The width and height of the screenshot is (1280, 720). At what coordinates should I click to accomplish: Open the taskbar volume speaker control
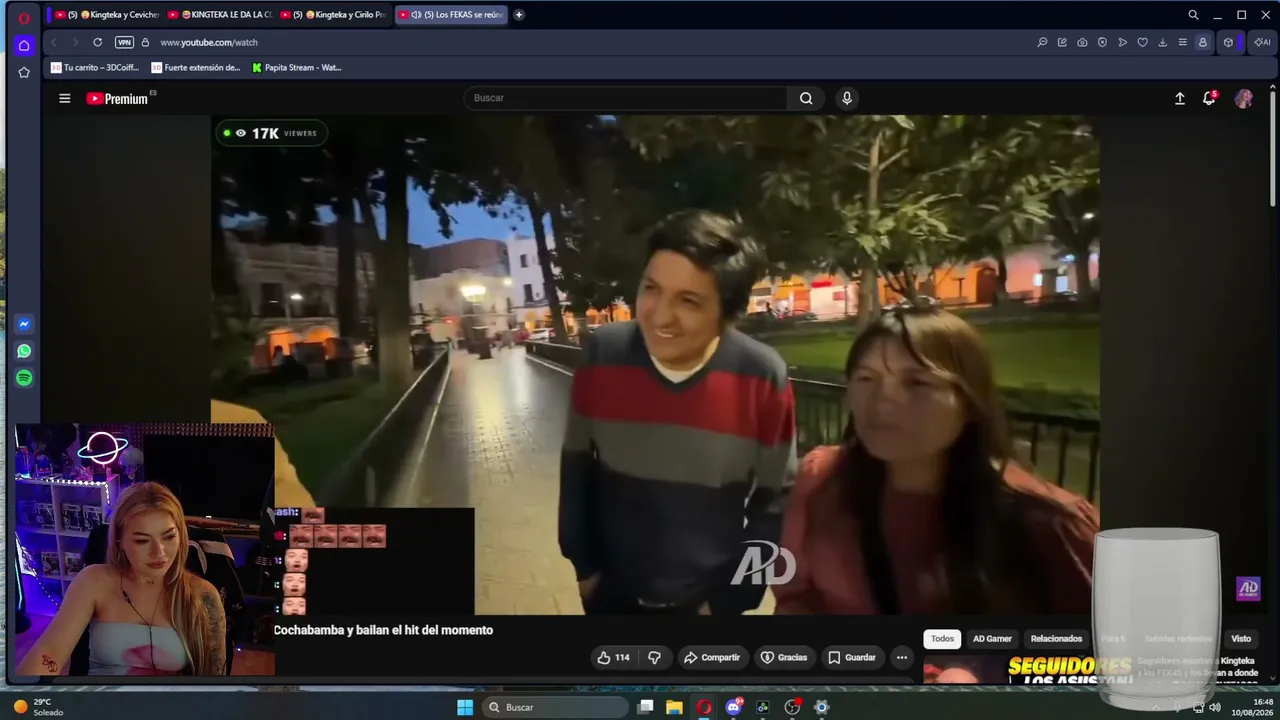pyautogui.click(x=1215, y=707)
